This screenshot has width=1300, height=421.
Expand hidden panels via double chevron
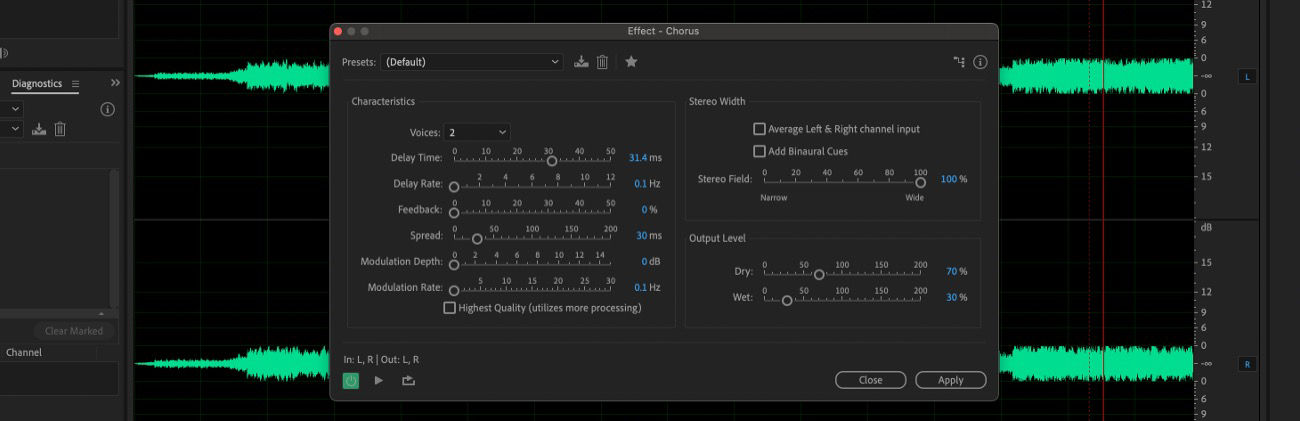coord(115,83)
